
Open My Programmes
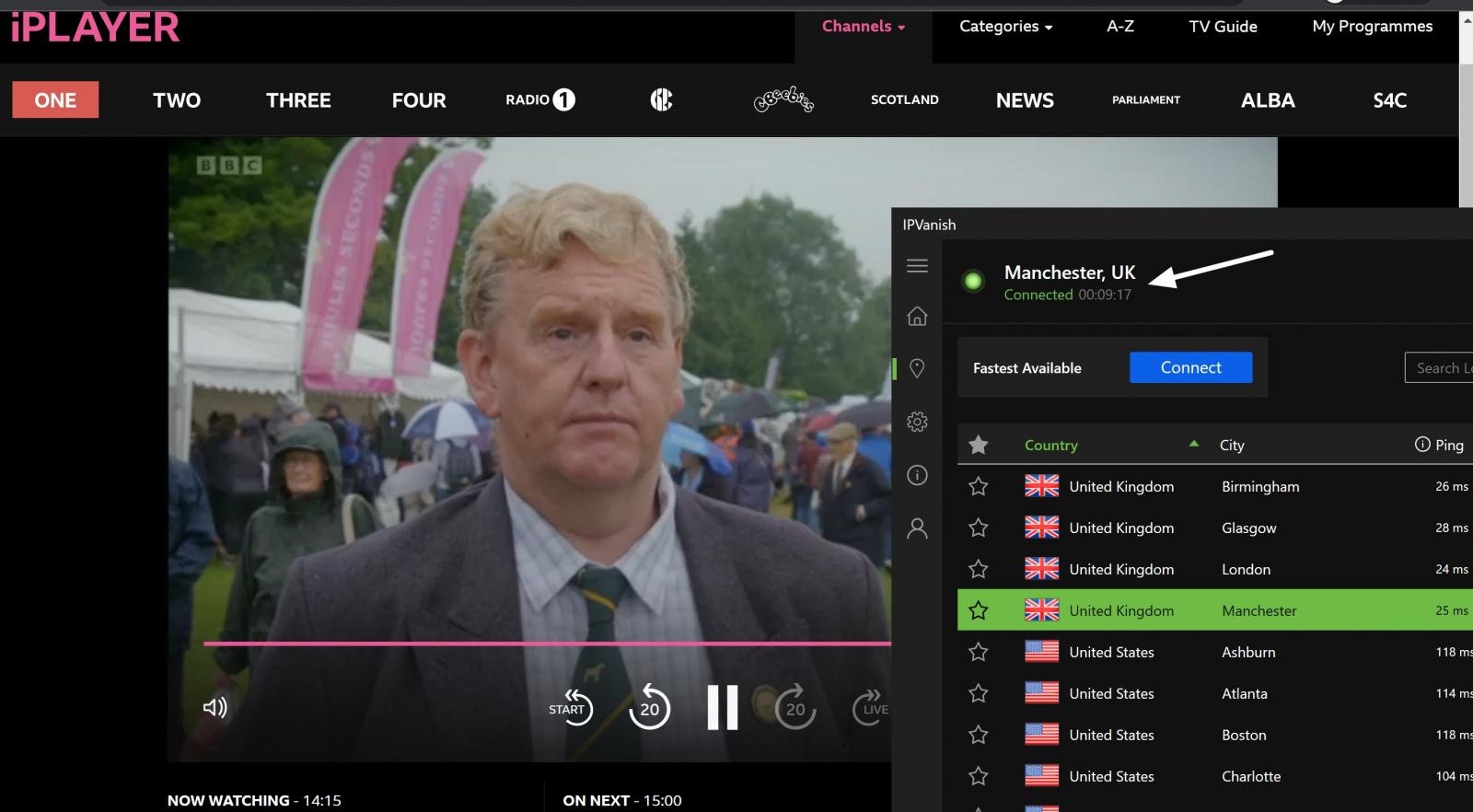1373,27
